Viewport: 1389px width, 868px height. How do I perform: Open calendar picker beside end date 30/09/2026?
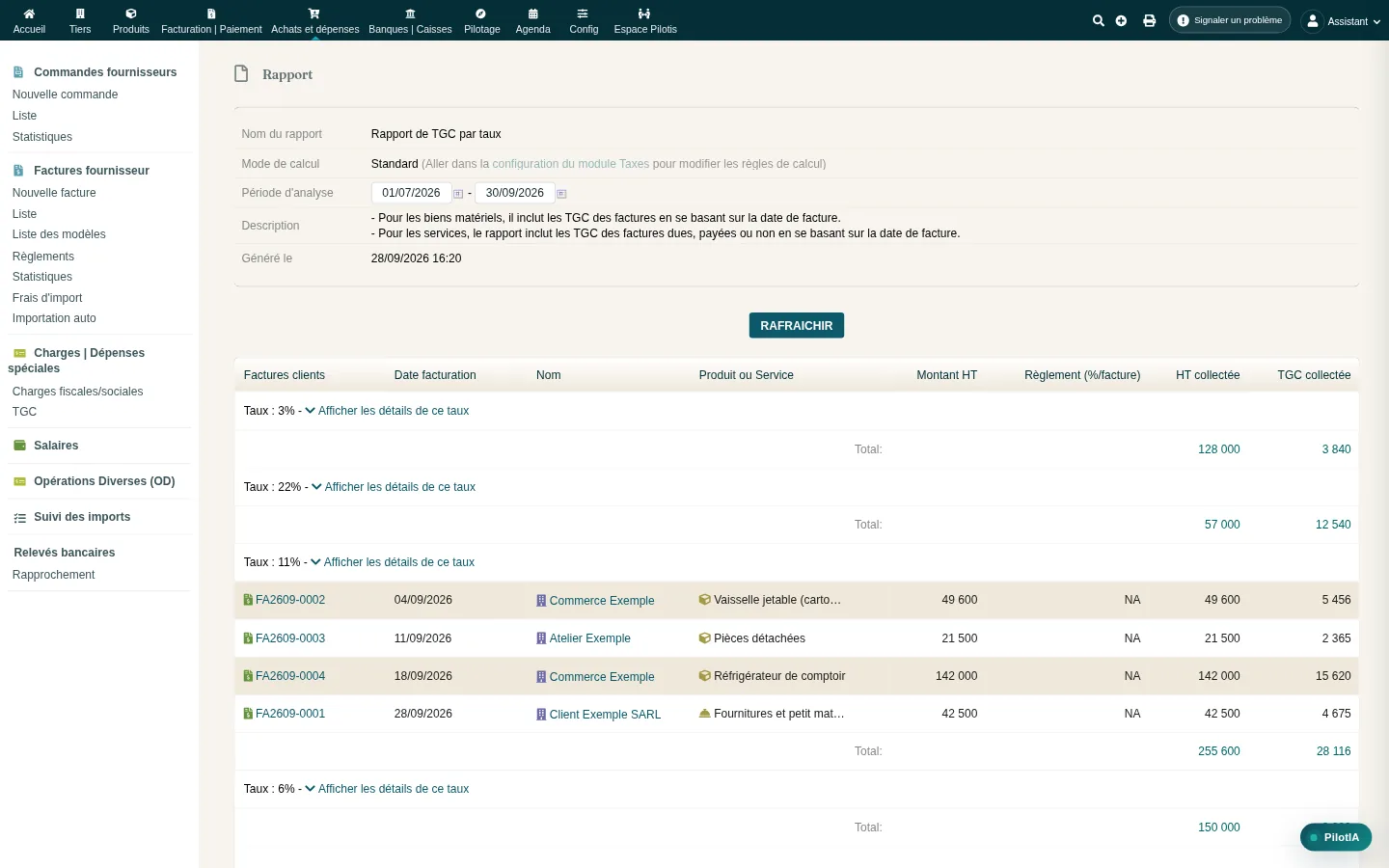pos(561,194)
